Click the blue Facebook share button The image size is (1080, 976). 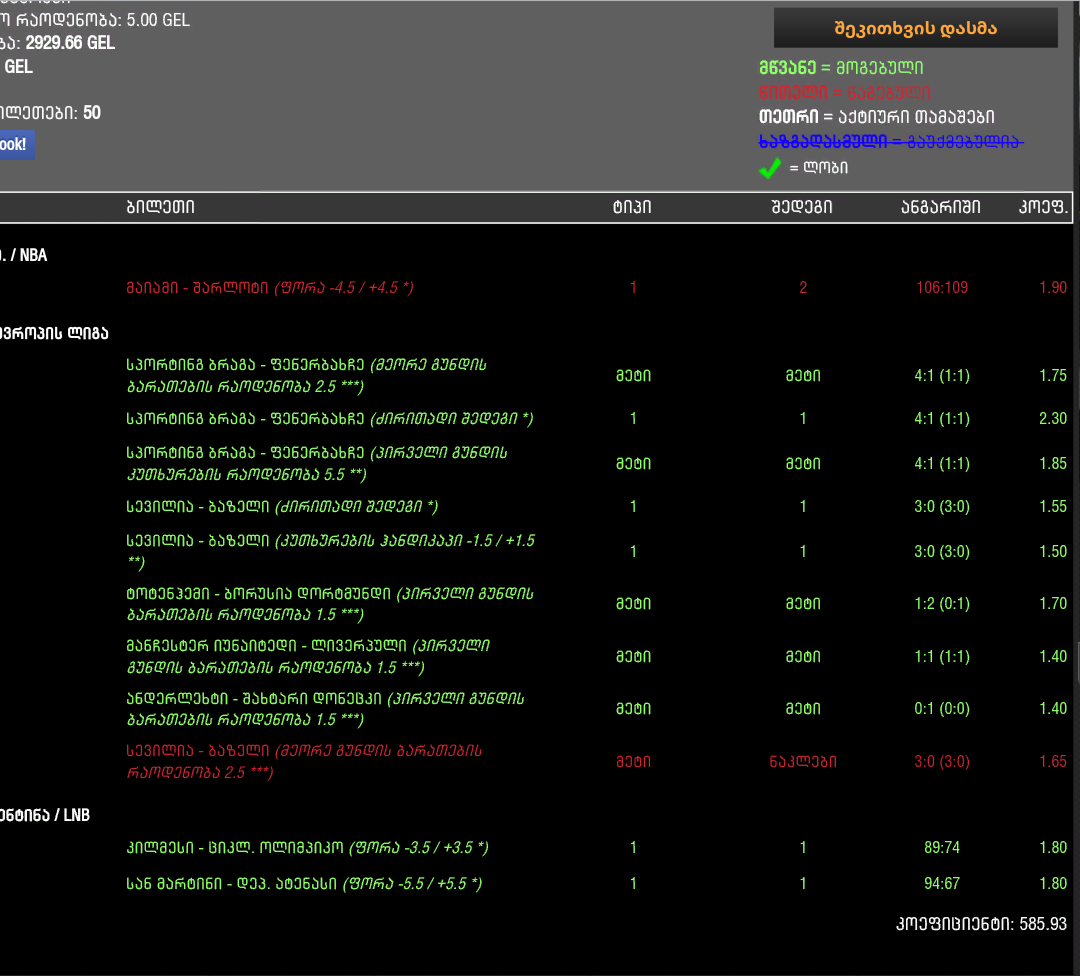click(x=15, y=144)
